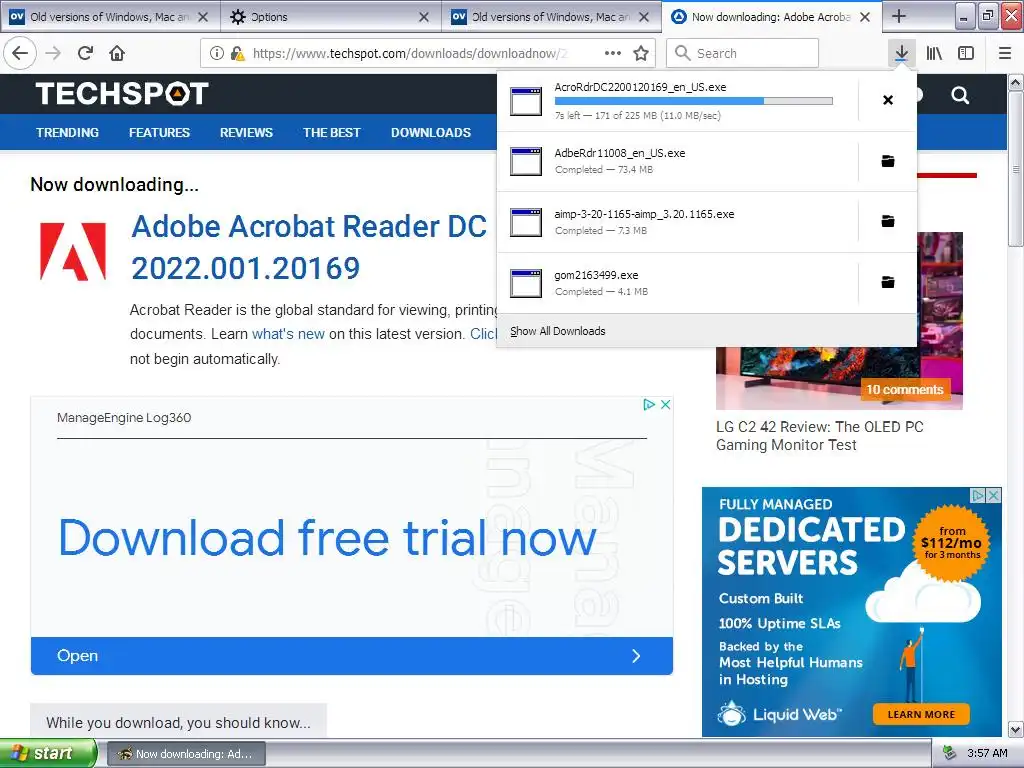1024x768 pixels.
Task: Click LEARN MORE on Liquid Web ad
Action: (921, 714)
